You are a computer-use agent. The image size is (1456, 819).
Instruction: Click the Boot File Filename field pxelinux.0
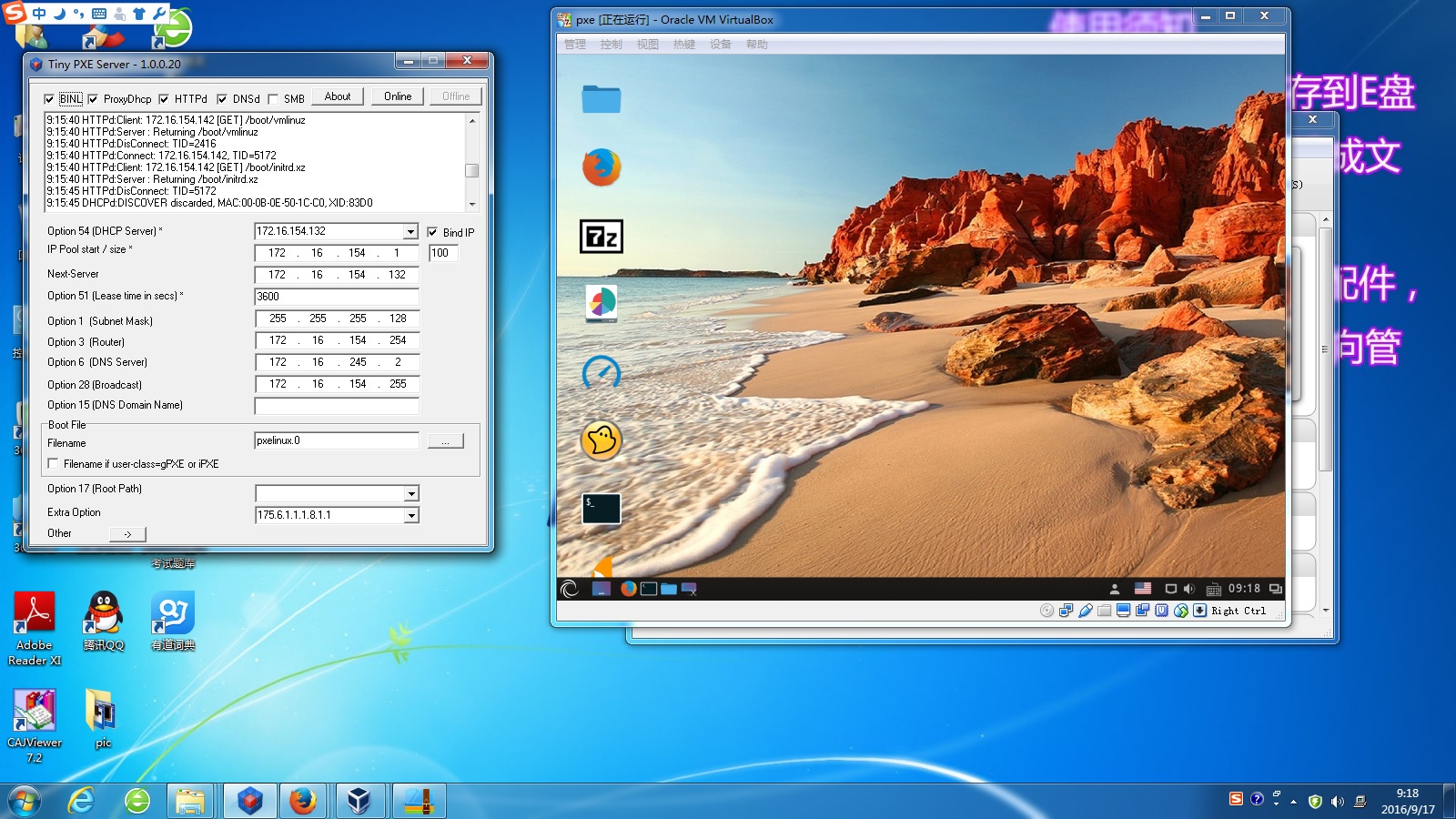pos(337,440)
